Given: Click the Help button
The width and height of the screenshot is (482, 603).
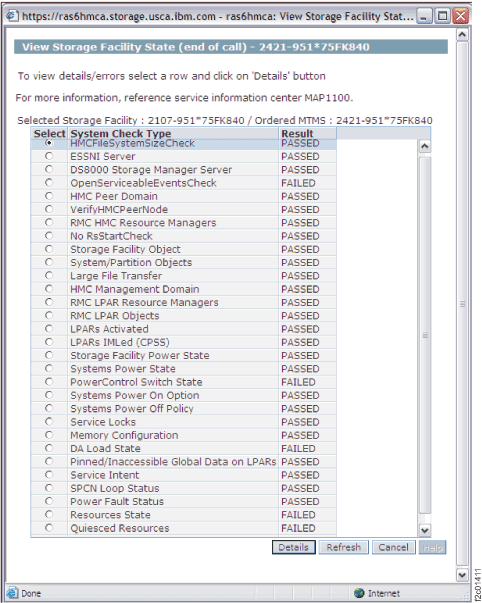Looking at the screenshot, I should pyautogui.click(x=433, y=547).
